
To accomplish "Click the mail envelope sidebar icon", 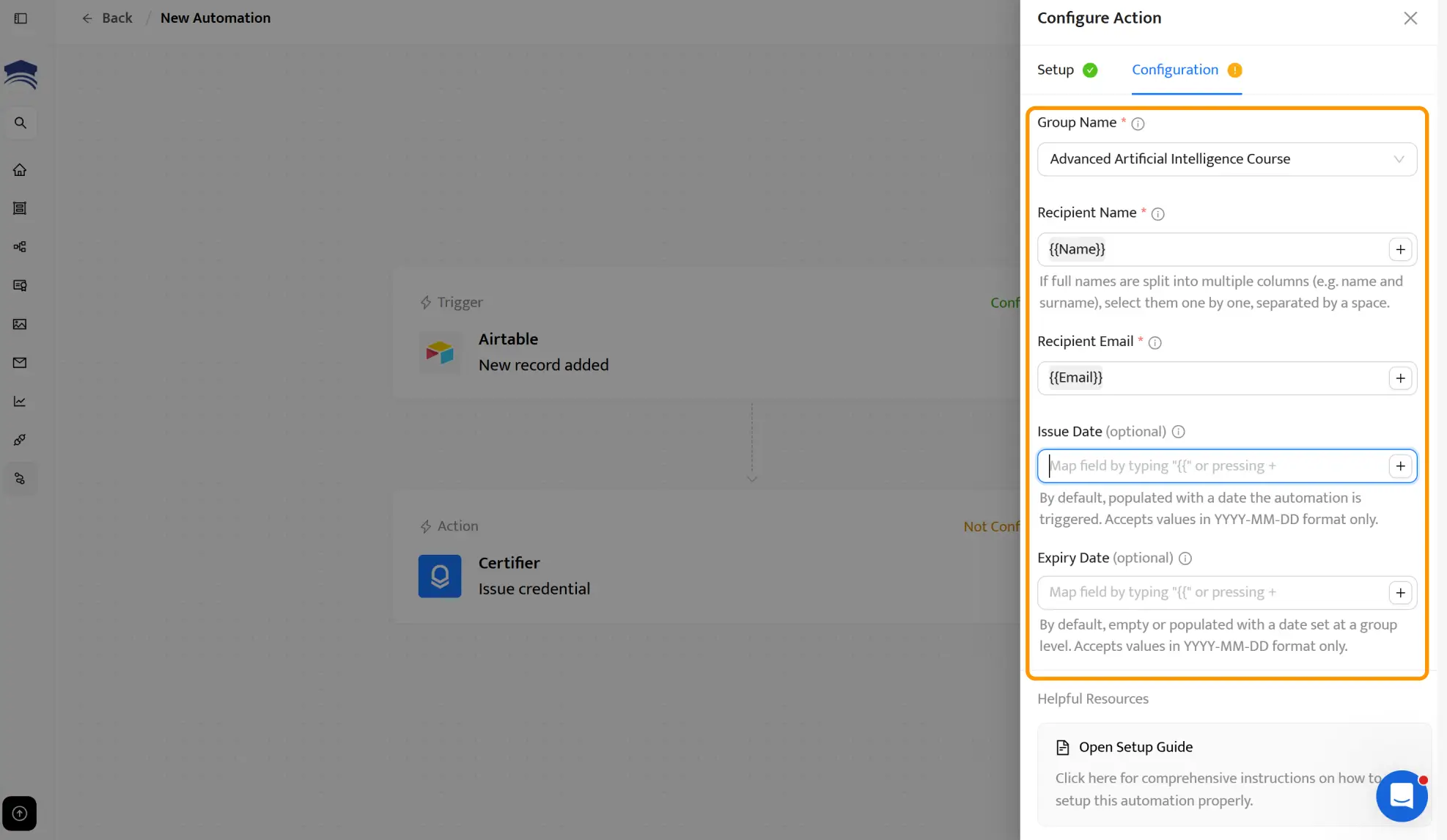I will (20, 363).
